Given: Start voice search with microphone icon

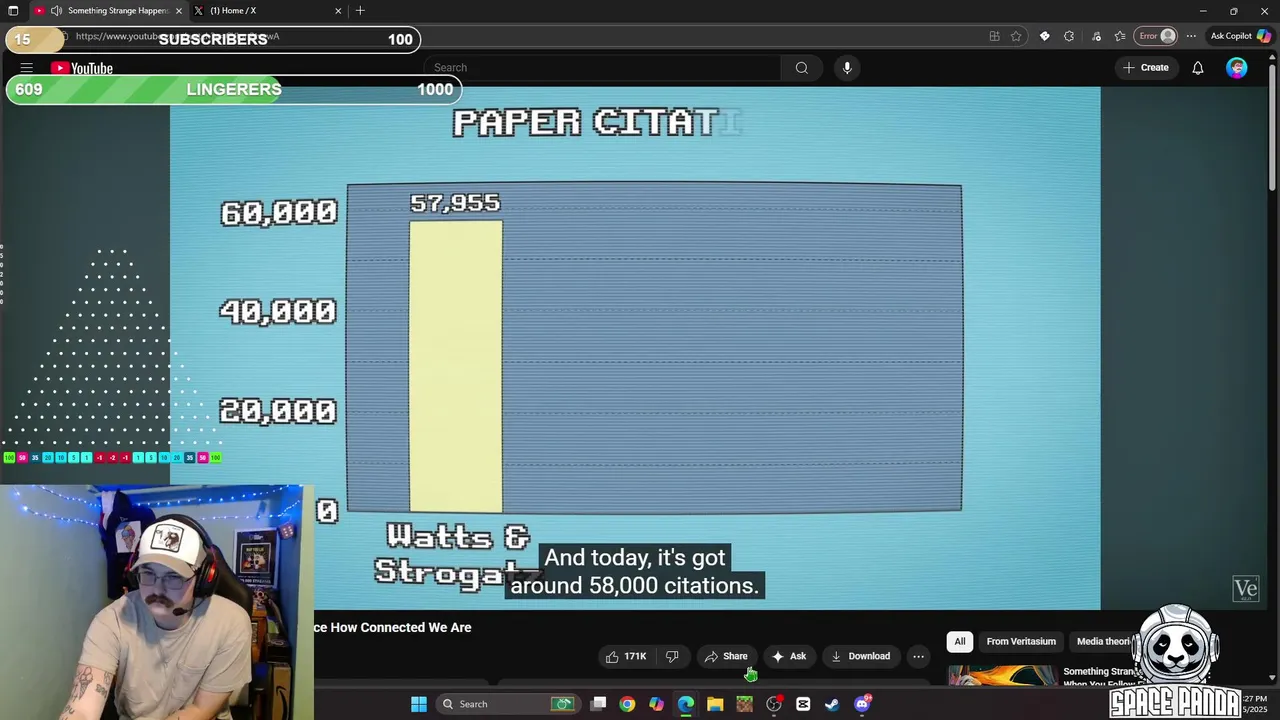Looking at the screenshot, I should coord(847,68).
